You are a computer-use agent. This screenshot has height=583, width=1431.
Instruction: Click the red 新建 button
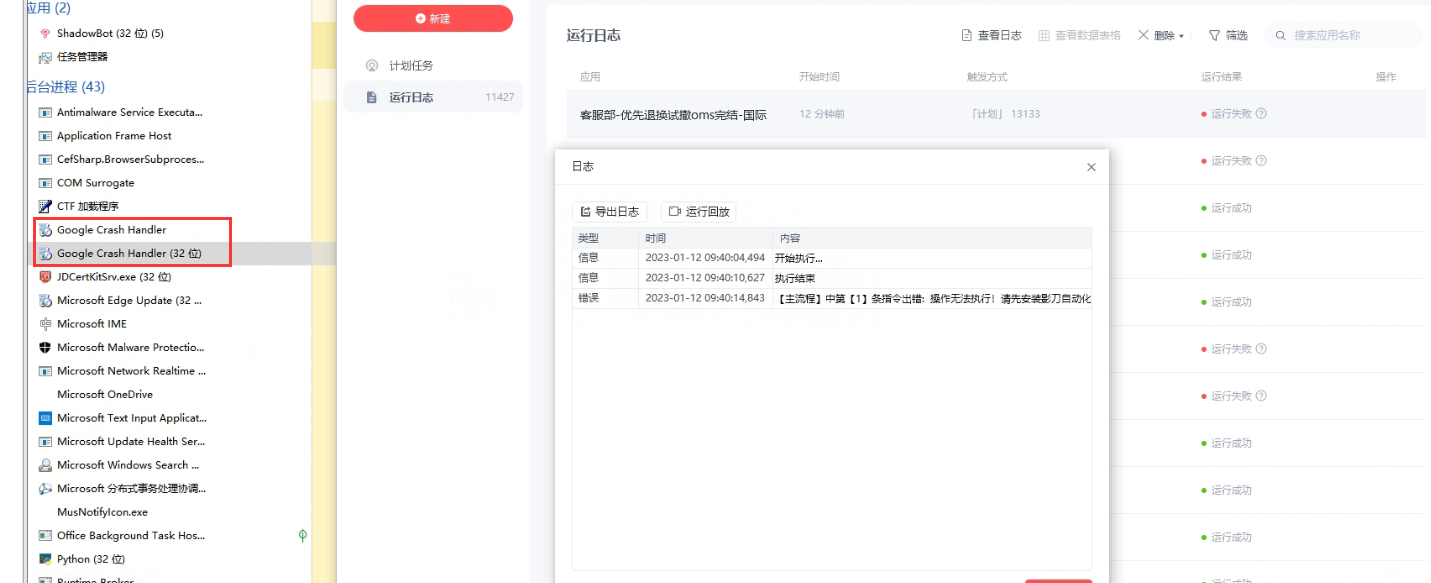[x=433, y=18]
